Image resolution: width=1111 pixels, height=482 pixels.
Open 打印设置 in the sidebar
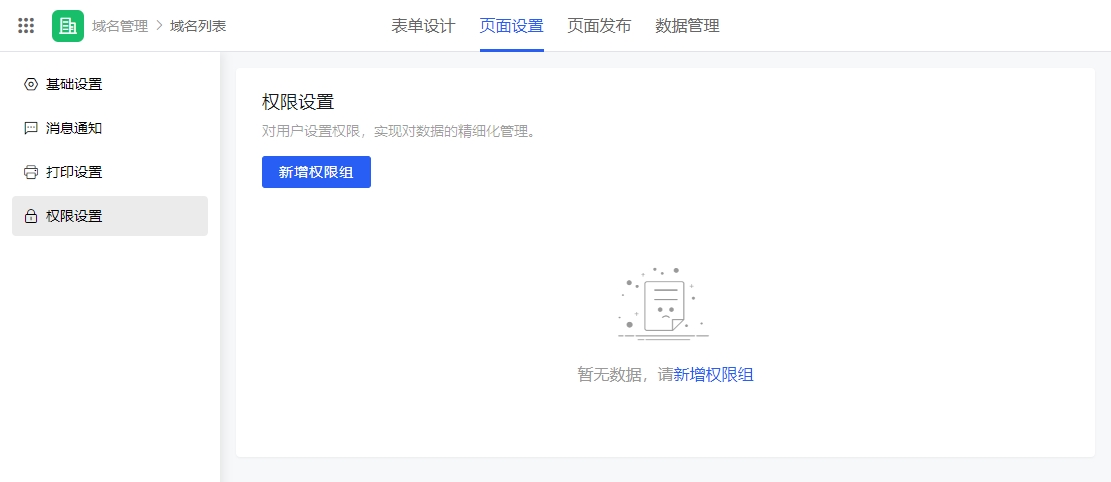[x=110, y=172]
